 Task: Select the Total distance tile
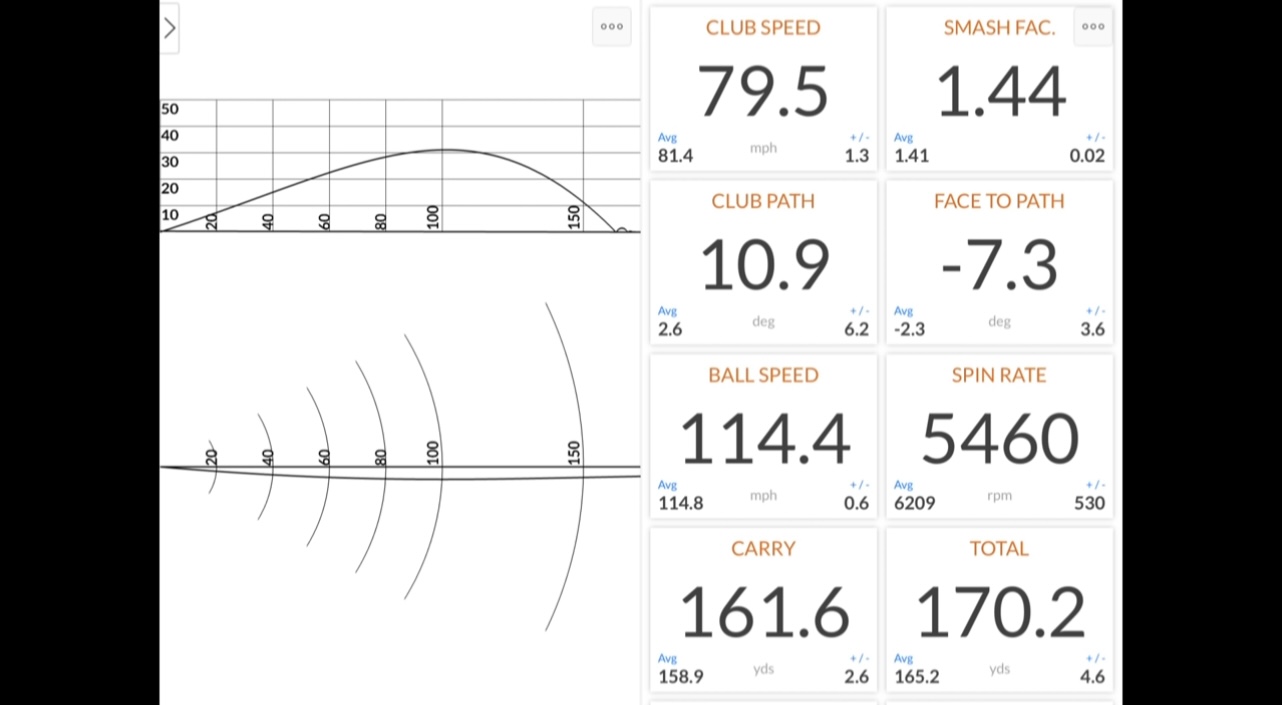[x=999, y=610]
